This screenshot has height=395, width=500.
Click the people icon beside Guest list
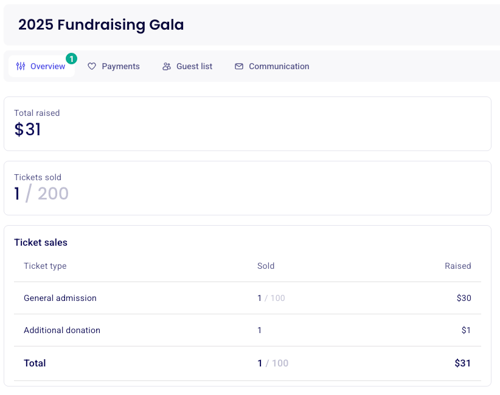[x=167, y=66]
